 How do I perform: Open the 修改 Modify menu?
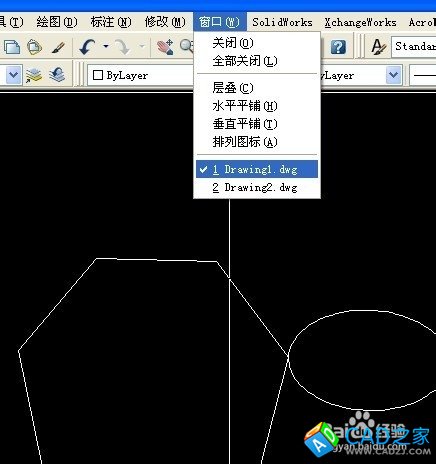coord(165,22)
